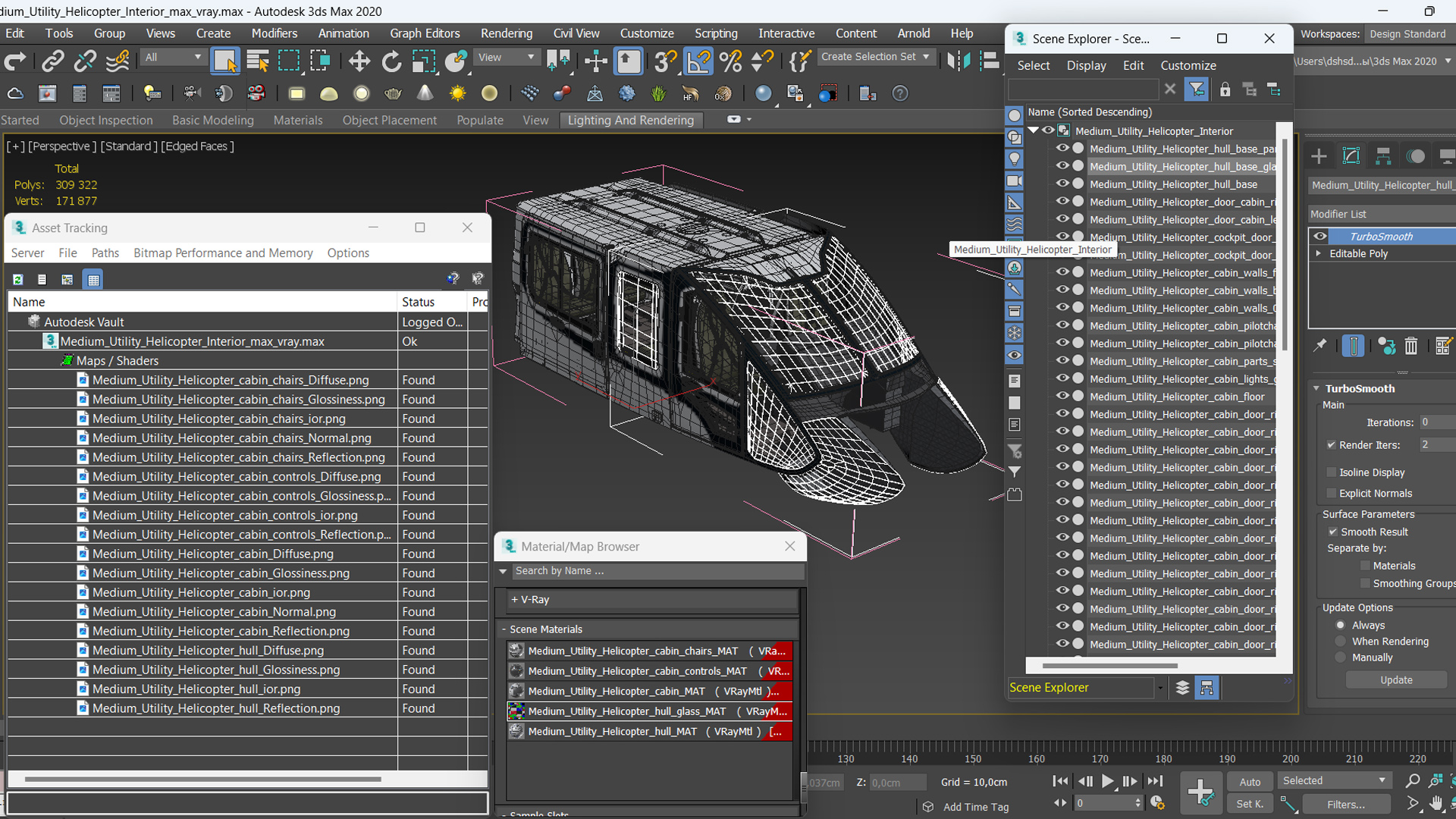This screenshot has height=819, width=1456.
Task: Click the Refresh icon in Asset Tracking
Action: 17,279
